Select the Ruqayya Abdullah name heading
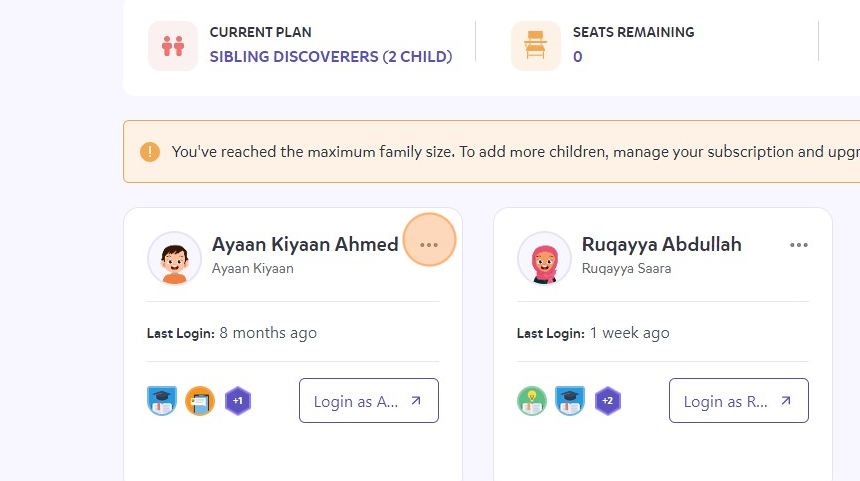 click(661, 244)
